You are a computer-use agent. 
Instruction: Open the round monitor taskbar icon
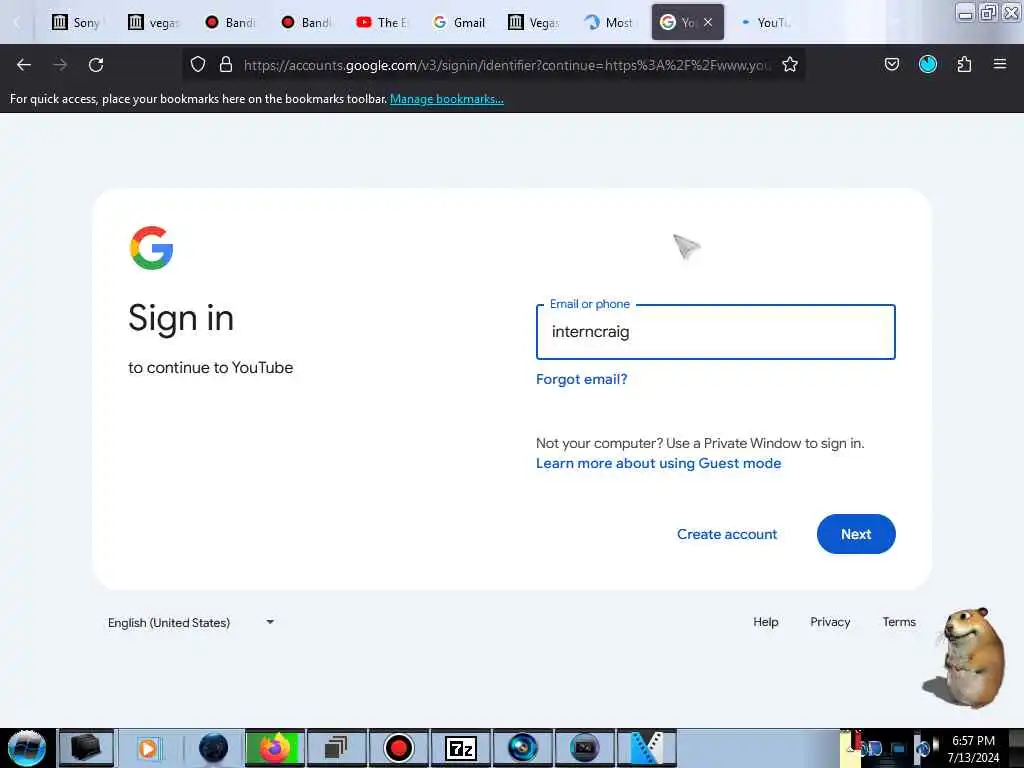coord(584,748)
